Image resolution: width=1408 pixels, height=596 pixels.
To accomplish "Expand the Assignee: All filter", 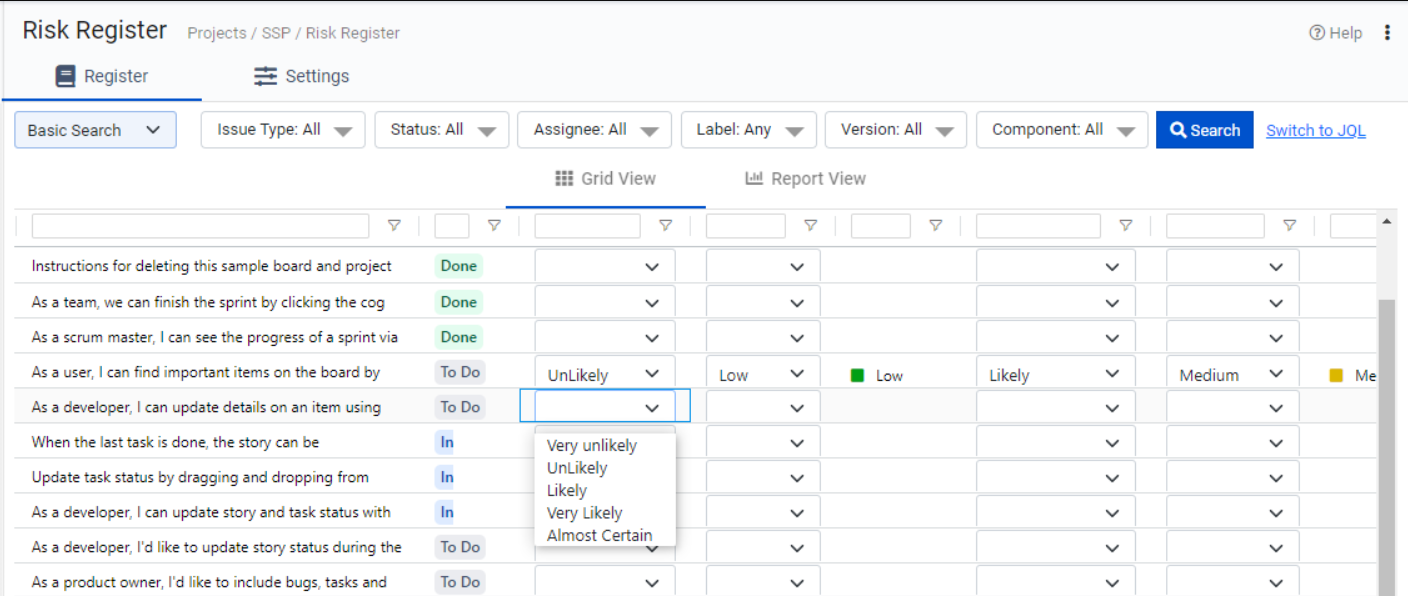I will click(x=593, y=130).
